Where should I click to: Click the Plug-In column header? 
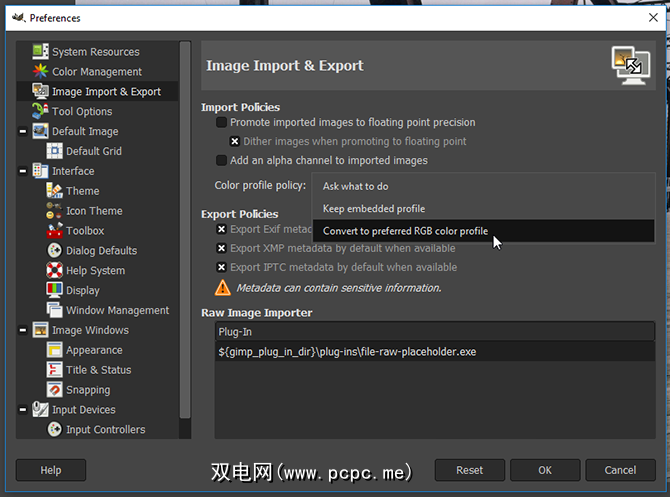tap(435, 332)
